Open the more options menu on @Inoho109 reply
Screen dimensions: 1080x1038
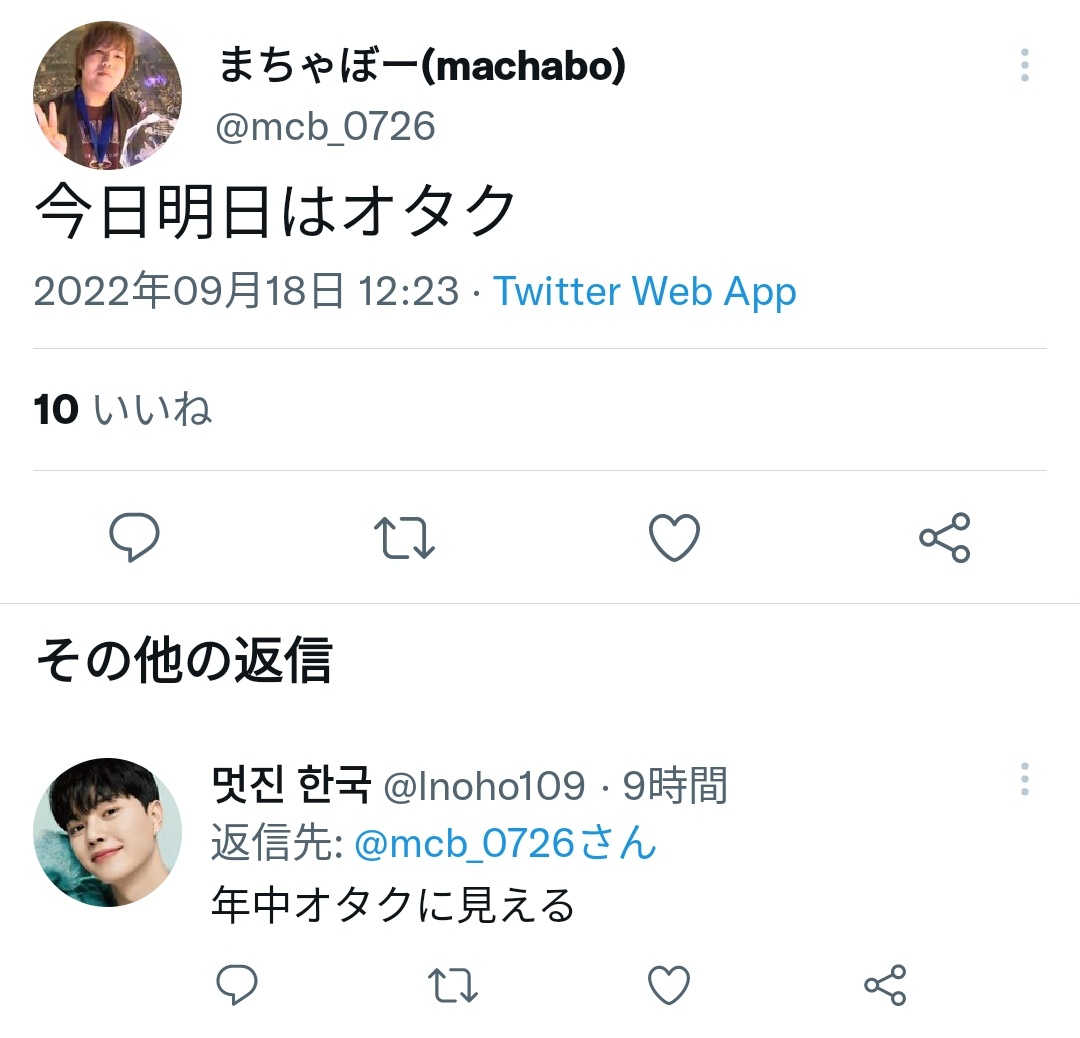pyautogui.click(x=1025, y=780)
